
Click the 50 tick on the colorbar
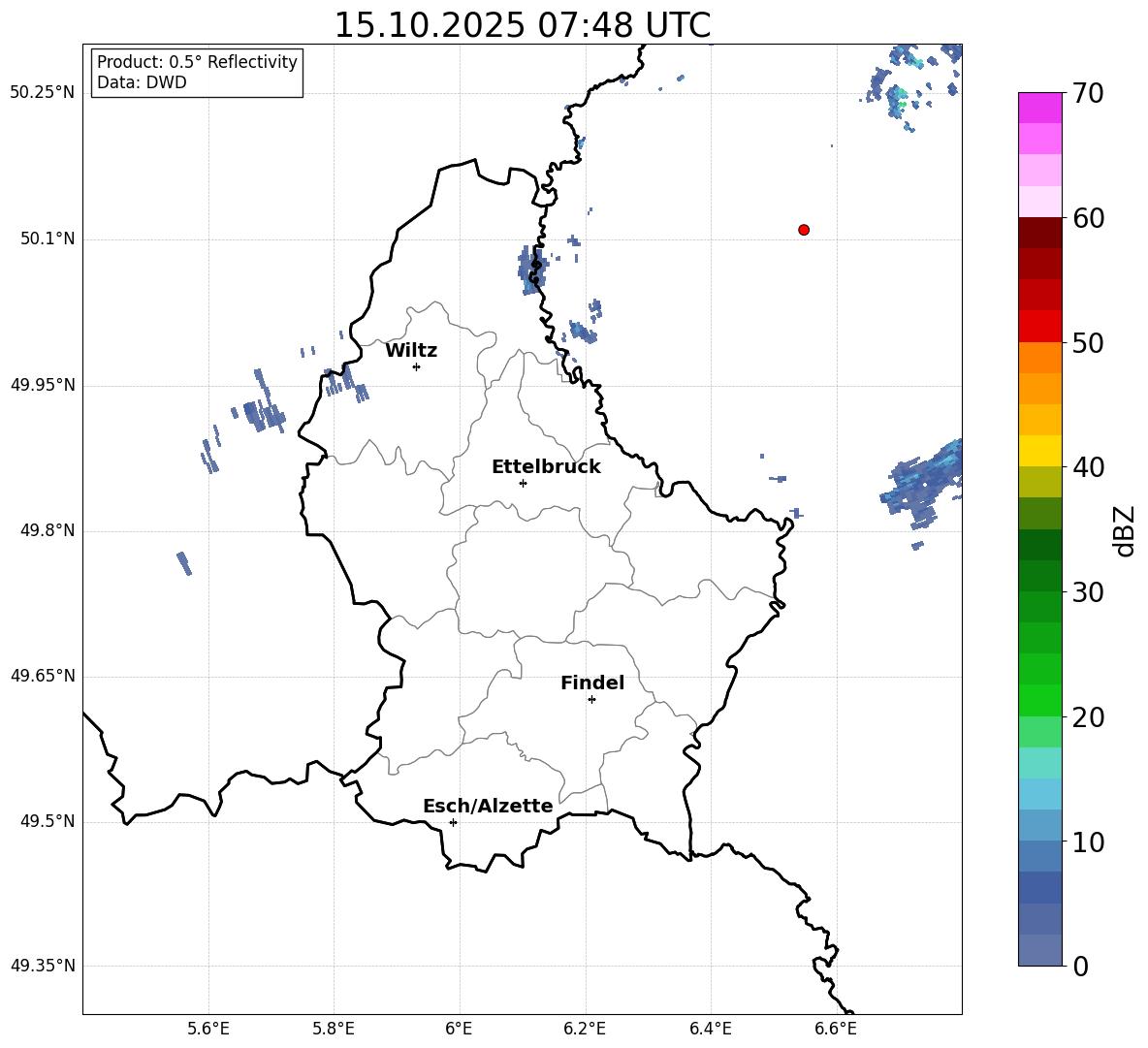coord(1088,342)
